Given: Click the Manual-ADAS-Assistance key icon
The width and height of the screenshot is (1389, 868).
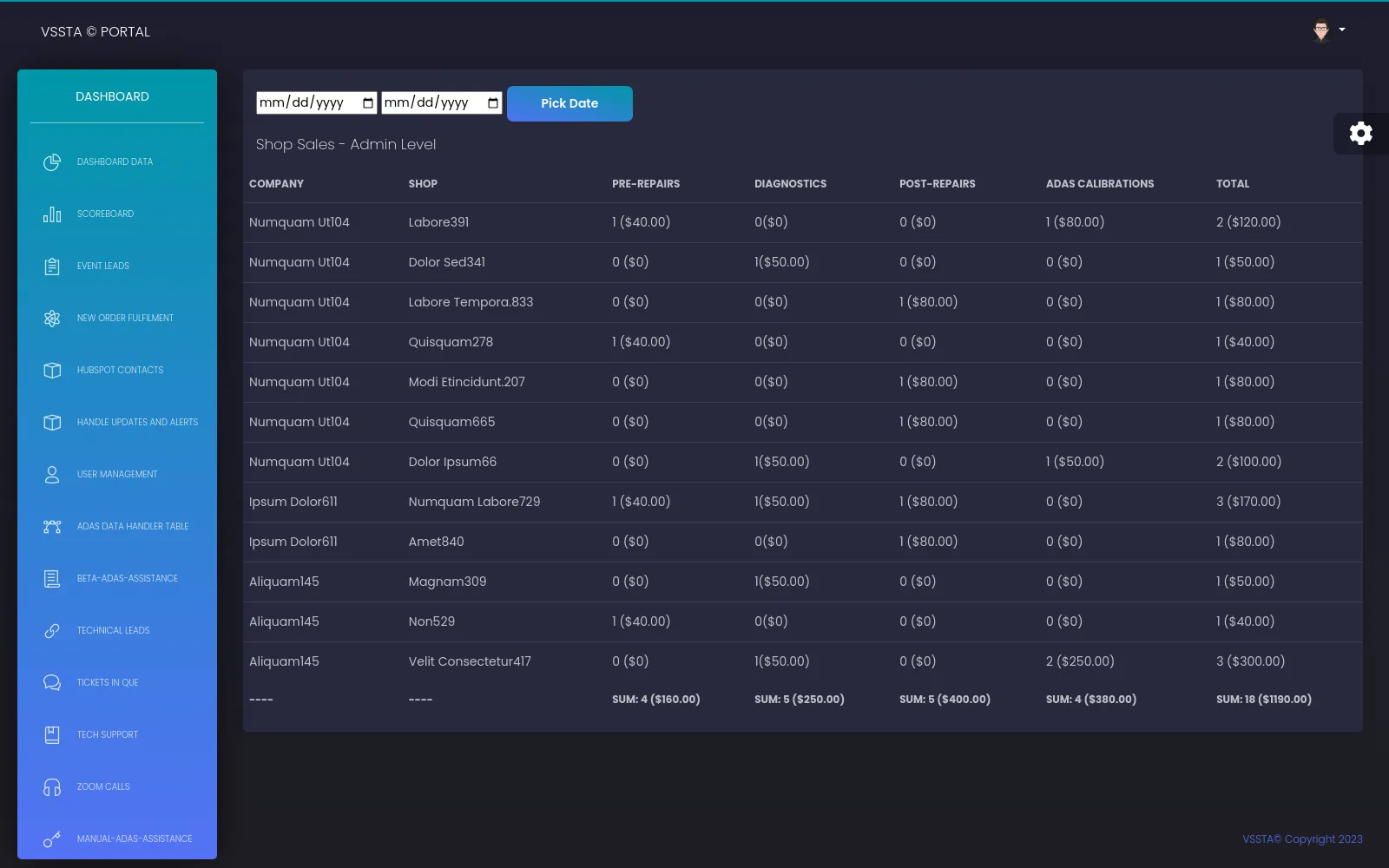Looking at the screenshot, I should tap(52, 839).
